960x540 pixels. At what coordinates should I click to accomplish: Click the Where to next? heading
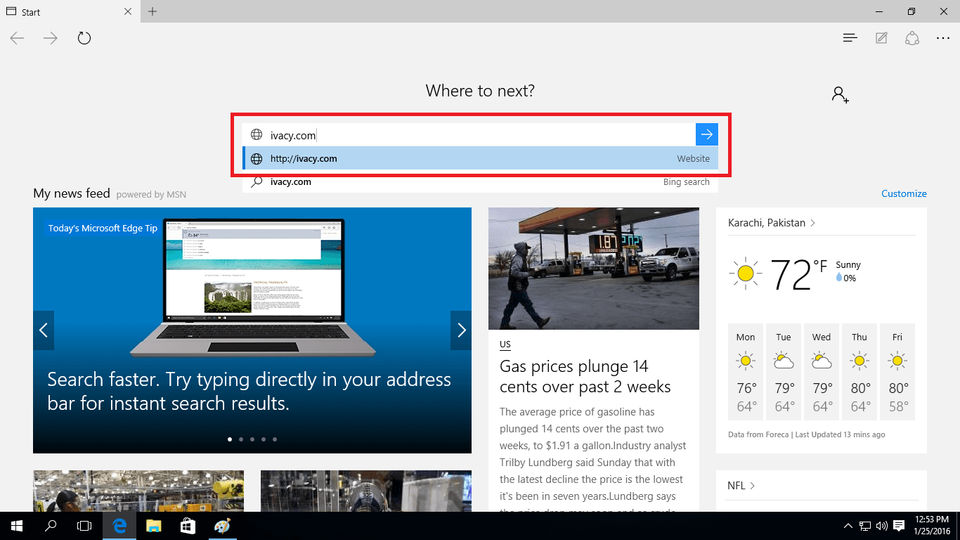(480, 91)
